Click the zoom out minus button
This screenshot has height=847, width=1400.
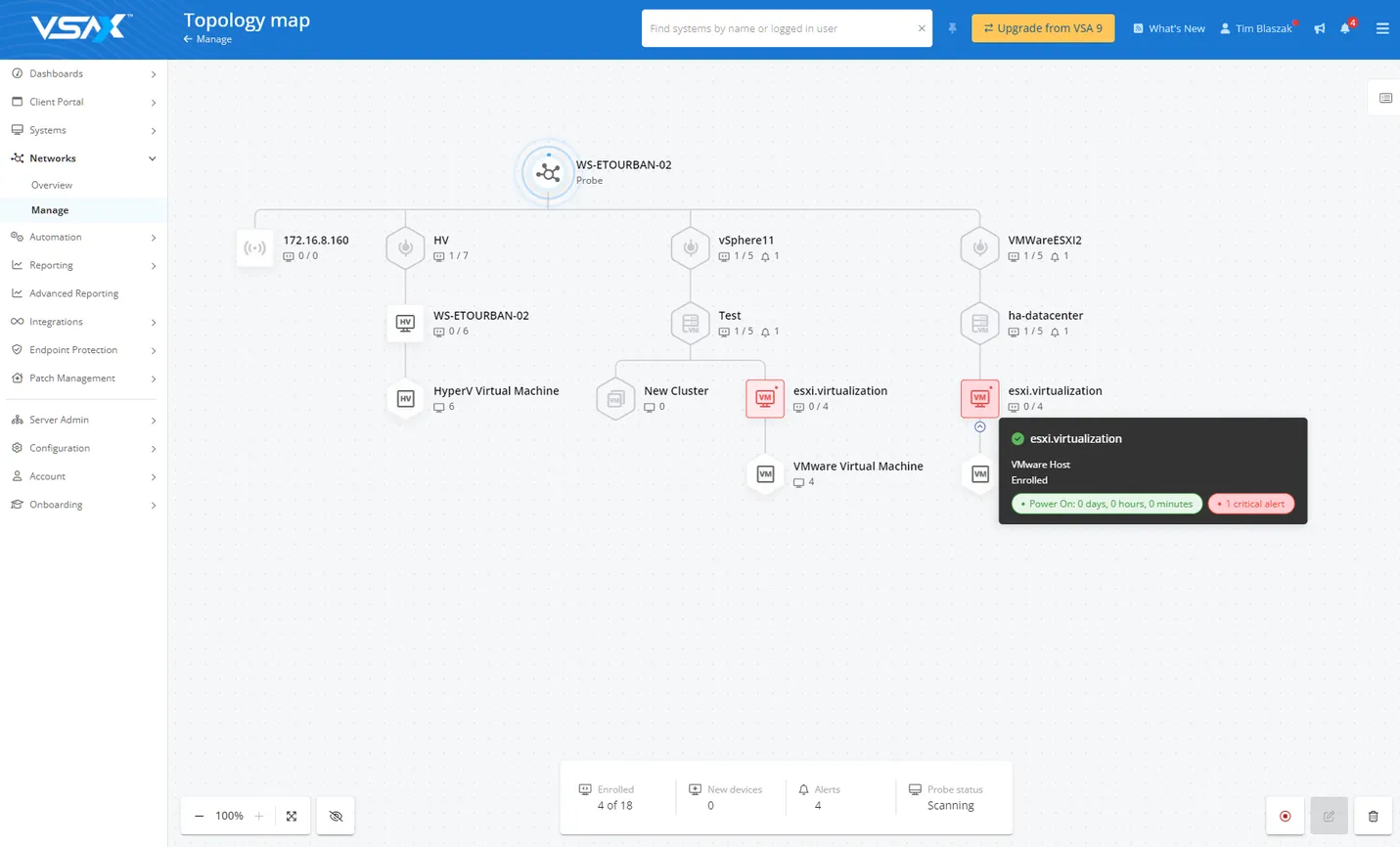tap(200, 816)
